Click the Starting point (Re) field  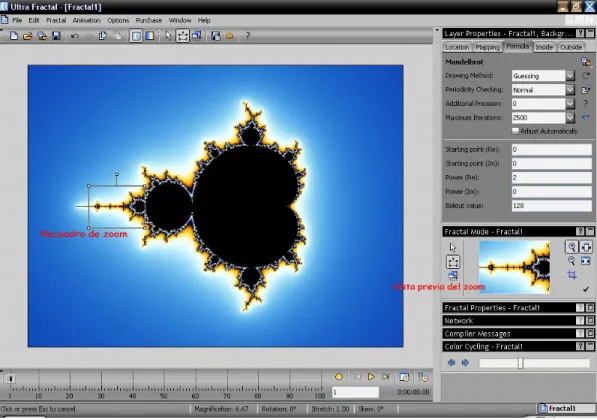point(551,150)
